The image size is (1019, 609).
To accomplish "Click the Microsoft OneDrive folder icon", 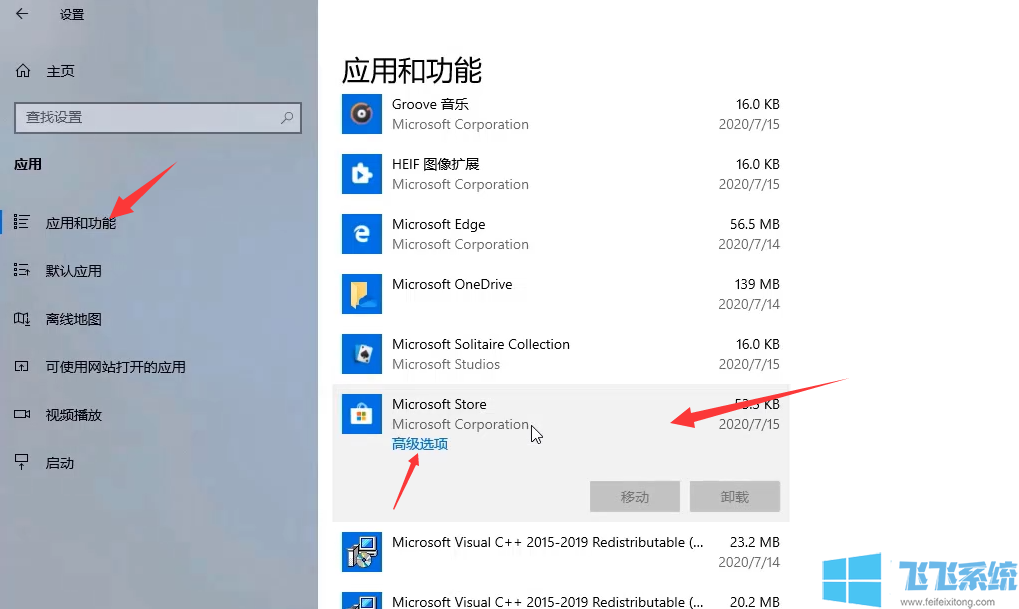I will point(361,294).
